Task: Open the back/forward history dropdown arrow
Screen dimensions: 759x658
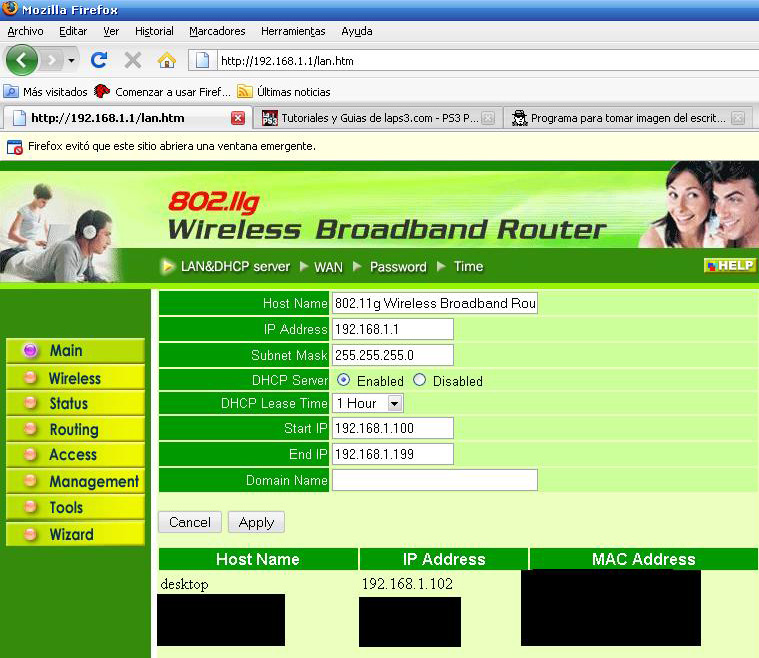Action: coord(71,60)
